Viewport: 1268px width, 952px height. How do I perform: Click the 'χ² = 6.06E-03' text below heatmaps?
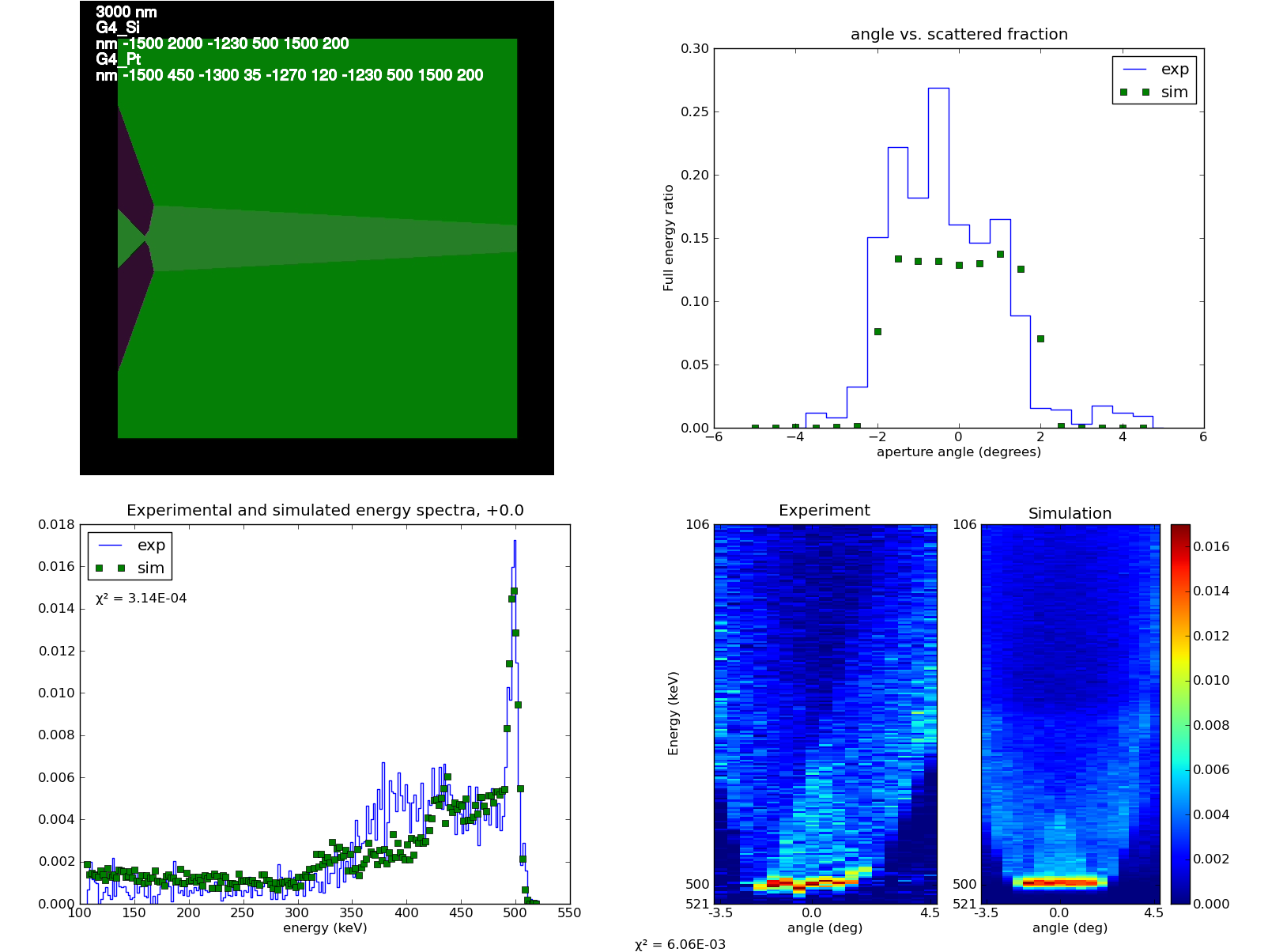tap(680, 944)
